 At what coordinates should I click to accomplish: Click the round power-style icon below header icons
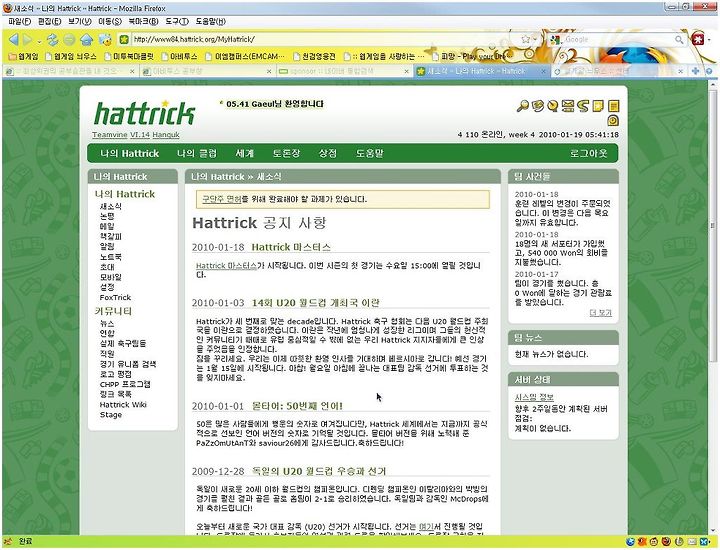(613, 120)
